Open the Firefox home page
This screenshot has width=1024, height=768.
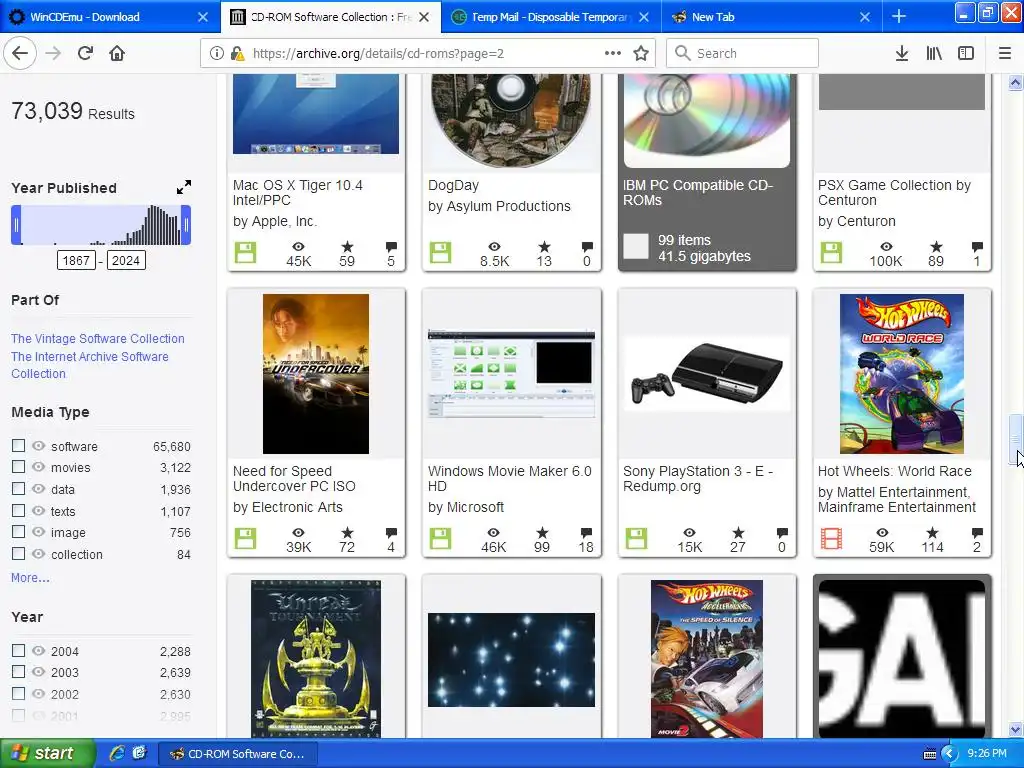coord(117,53)
